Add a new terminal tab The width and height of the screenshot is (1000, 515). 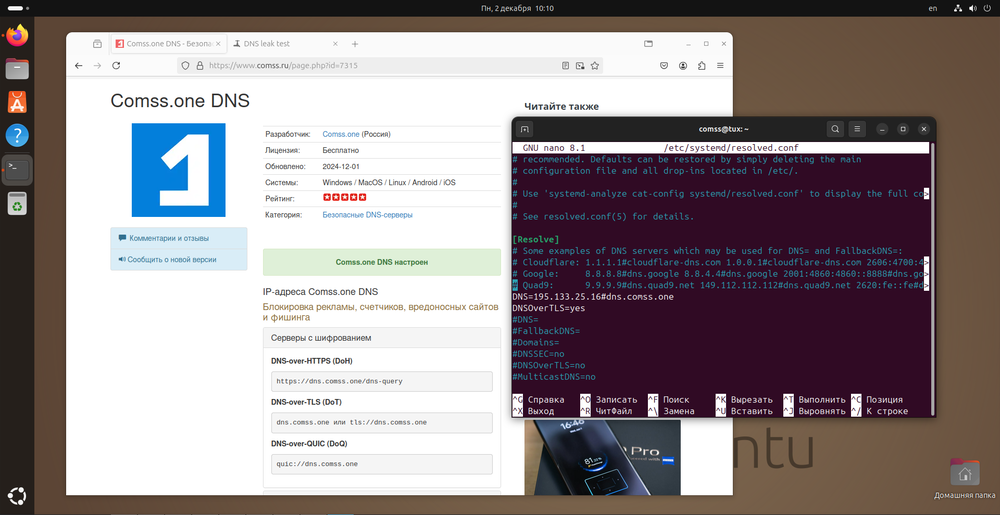click(x=525, y=129)
